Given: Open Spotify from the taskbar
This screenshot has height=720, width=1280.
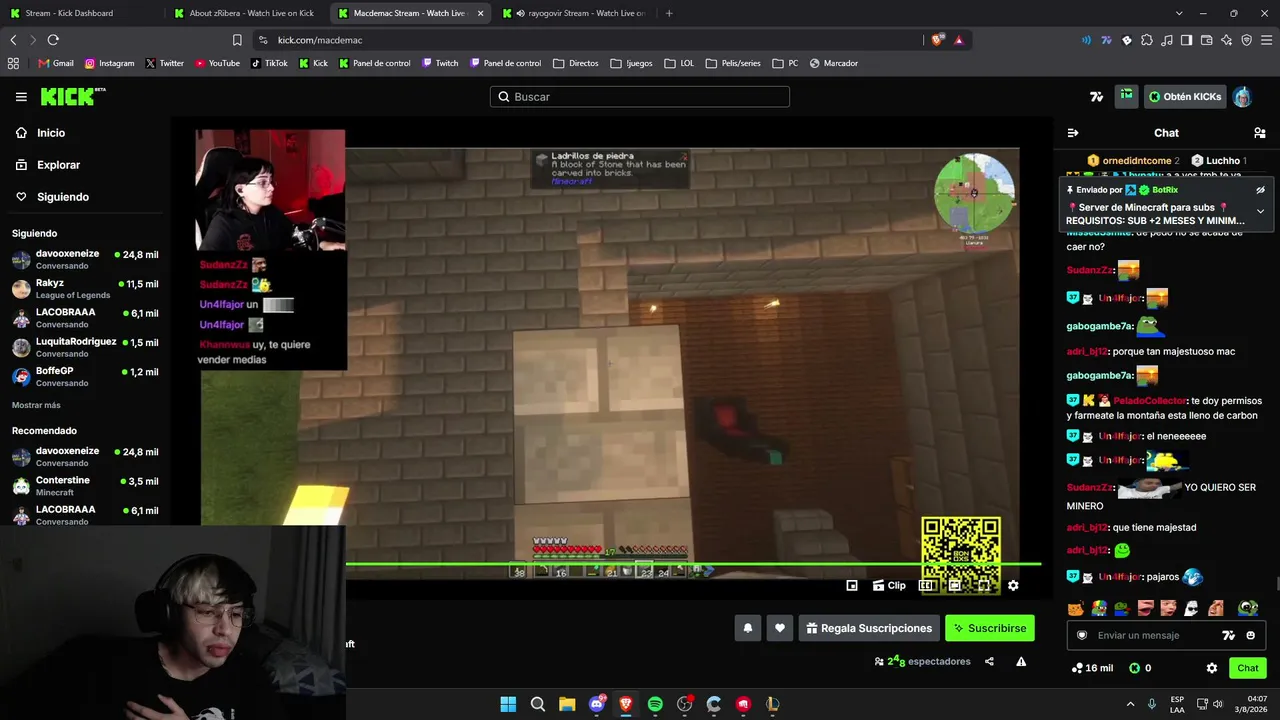Looking at the screenshot, I should coord(655,704).
